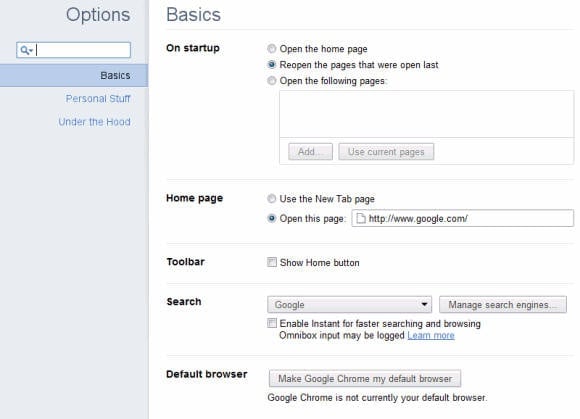The image size is (580, 419).
Task: Toggle Enable Instant for faster searching checkbox
Action: click(x=272, y=323)
